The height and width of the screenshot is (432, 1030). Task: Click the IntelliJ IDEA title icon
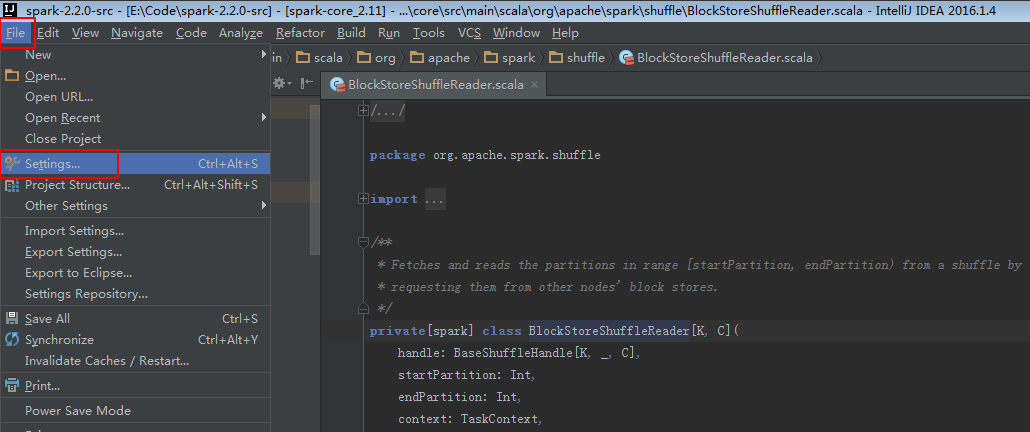(11, 11)
